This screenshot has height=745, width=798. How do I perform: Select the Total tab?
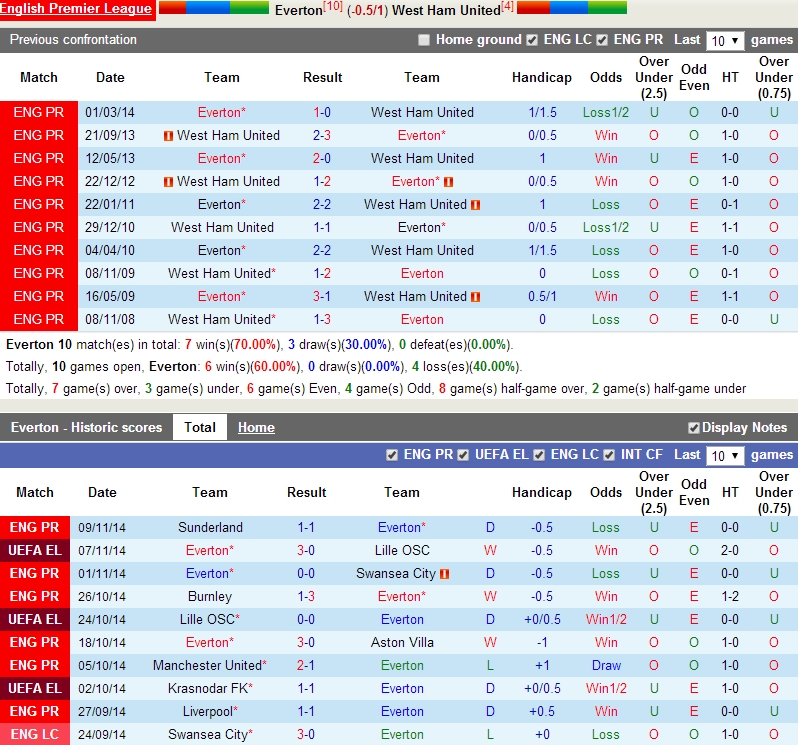[x=200, y=427]
